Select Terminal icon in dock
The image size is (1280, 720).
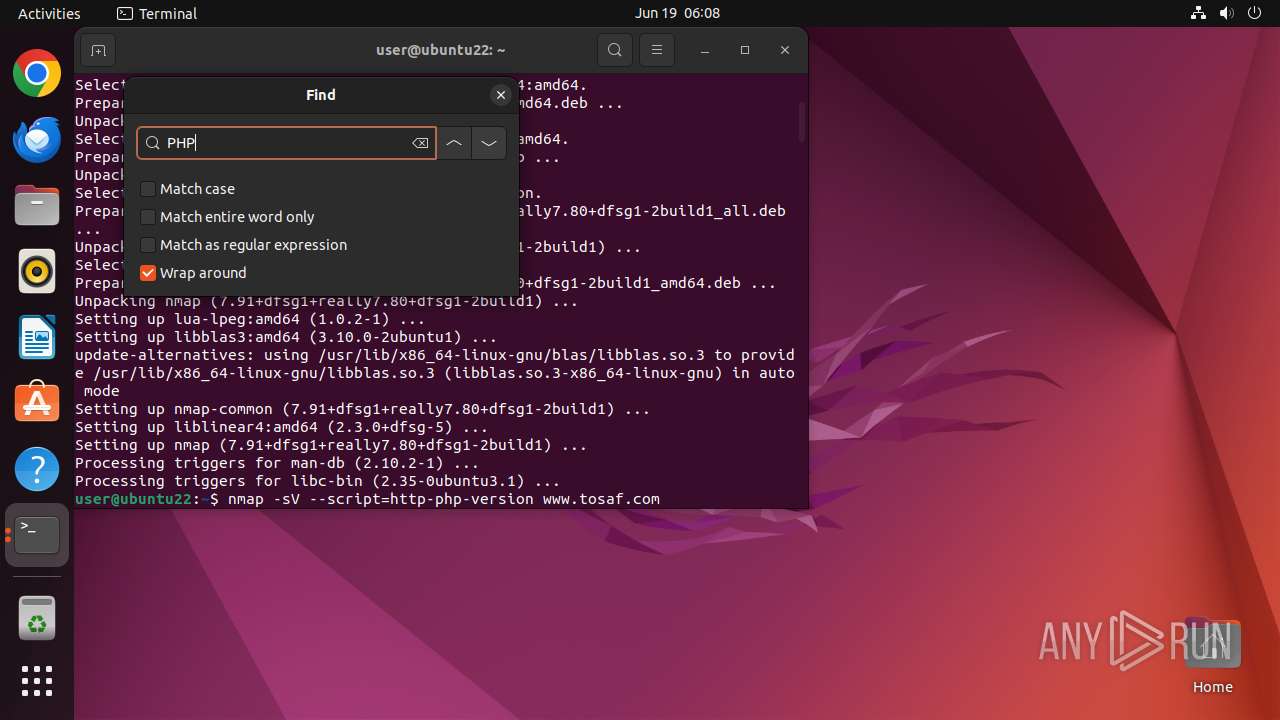pyautogui.click(x=37, y=535)
